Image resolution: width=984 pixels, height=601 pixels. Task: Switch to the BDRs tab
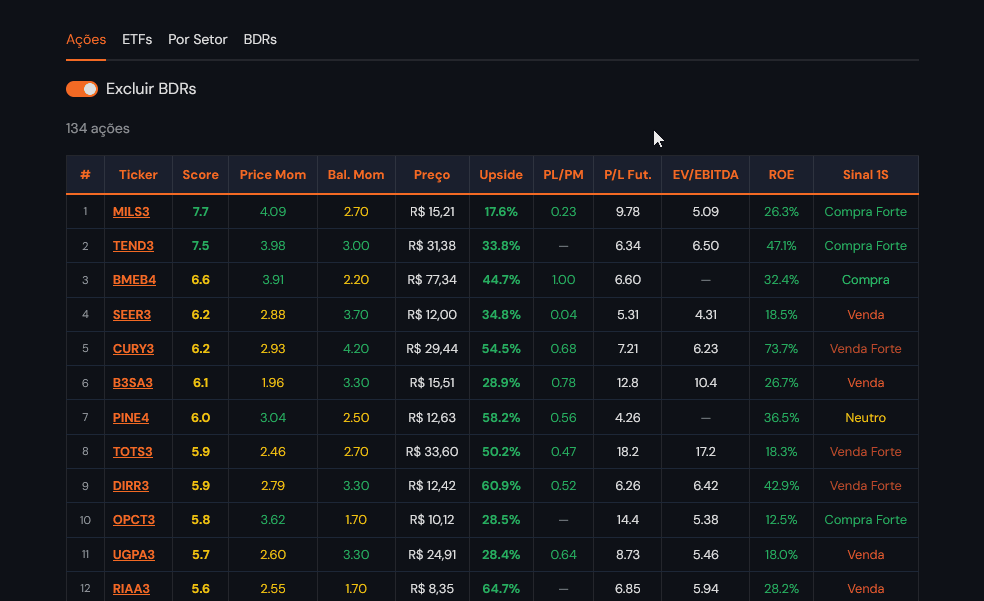(x=260, y=40)
